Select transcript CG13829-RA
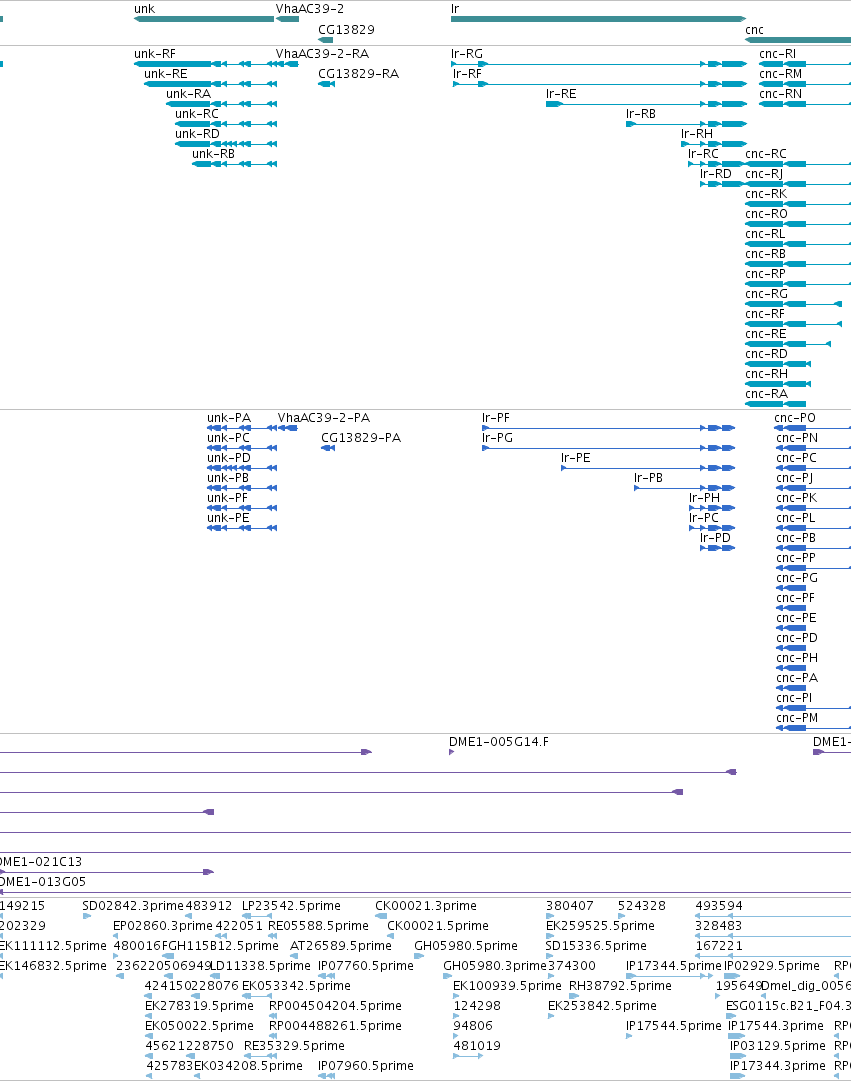851x1081 pixels. [358, 74]
